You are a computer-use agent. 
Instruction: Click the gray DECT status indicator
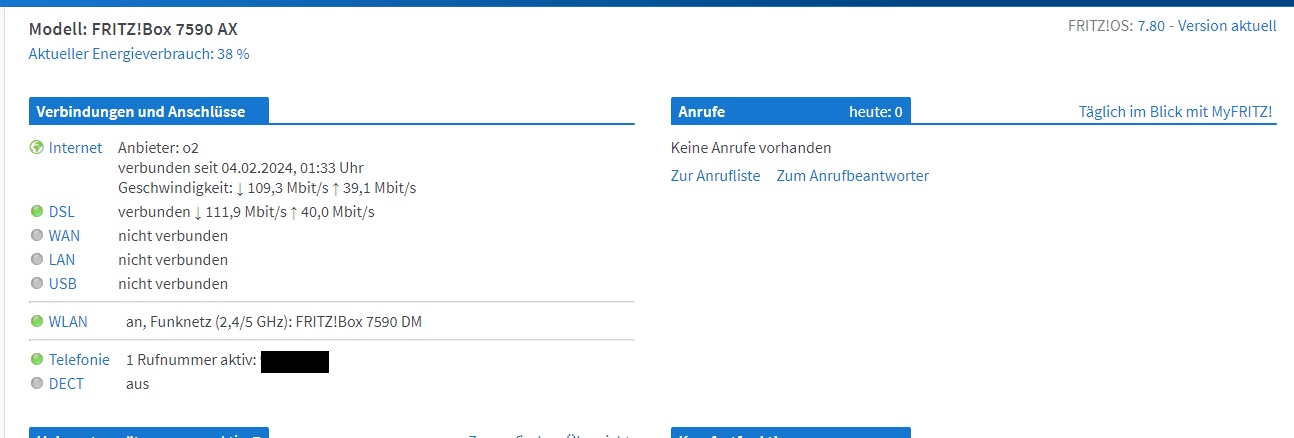pyautogui.click(x=37, y=383)
